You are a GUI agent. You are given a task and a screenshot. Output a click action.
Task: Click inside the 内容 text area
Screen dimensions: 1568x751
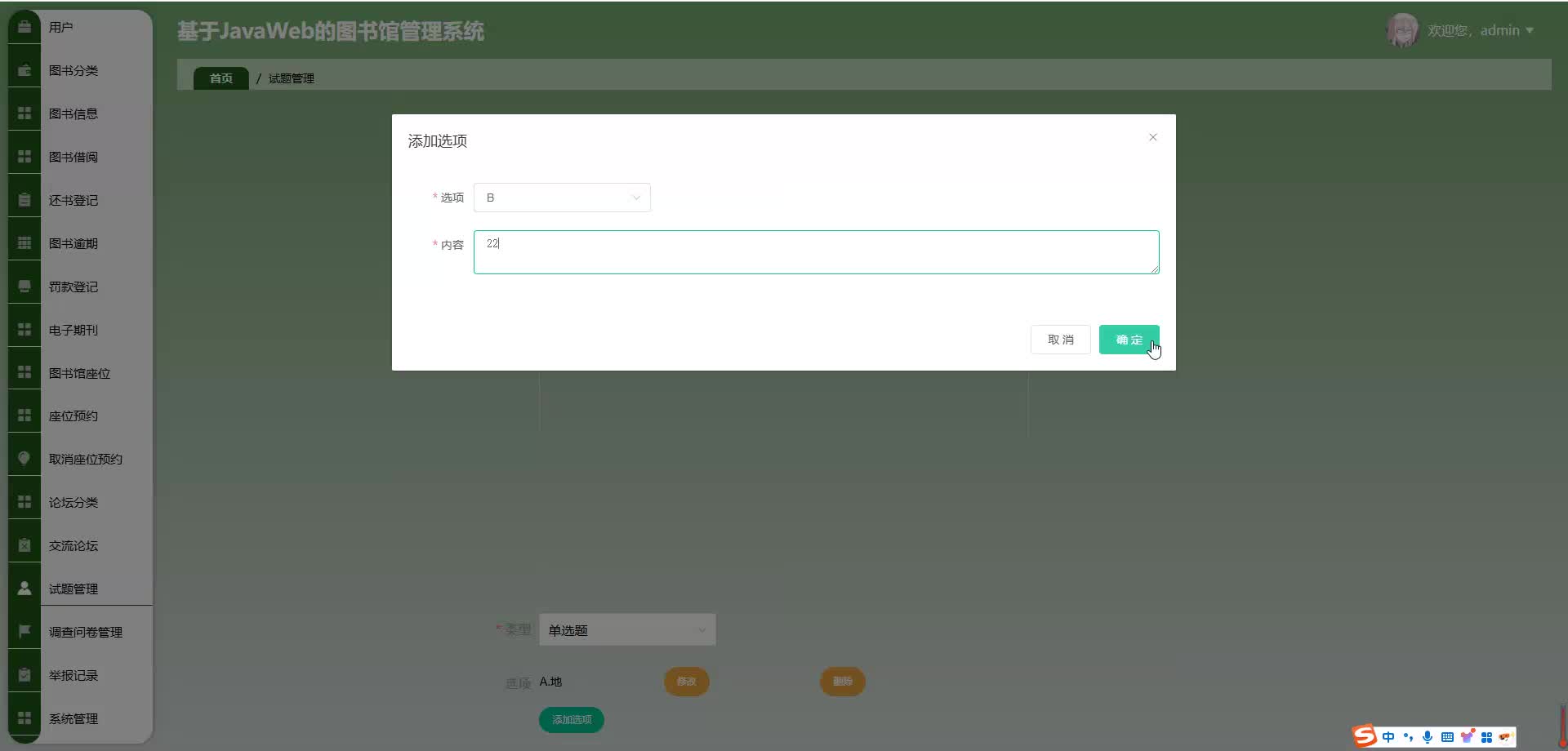pos(815,251)
